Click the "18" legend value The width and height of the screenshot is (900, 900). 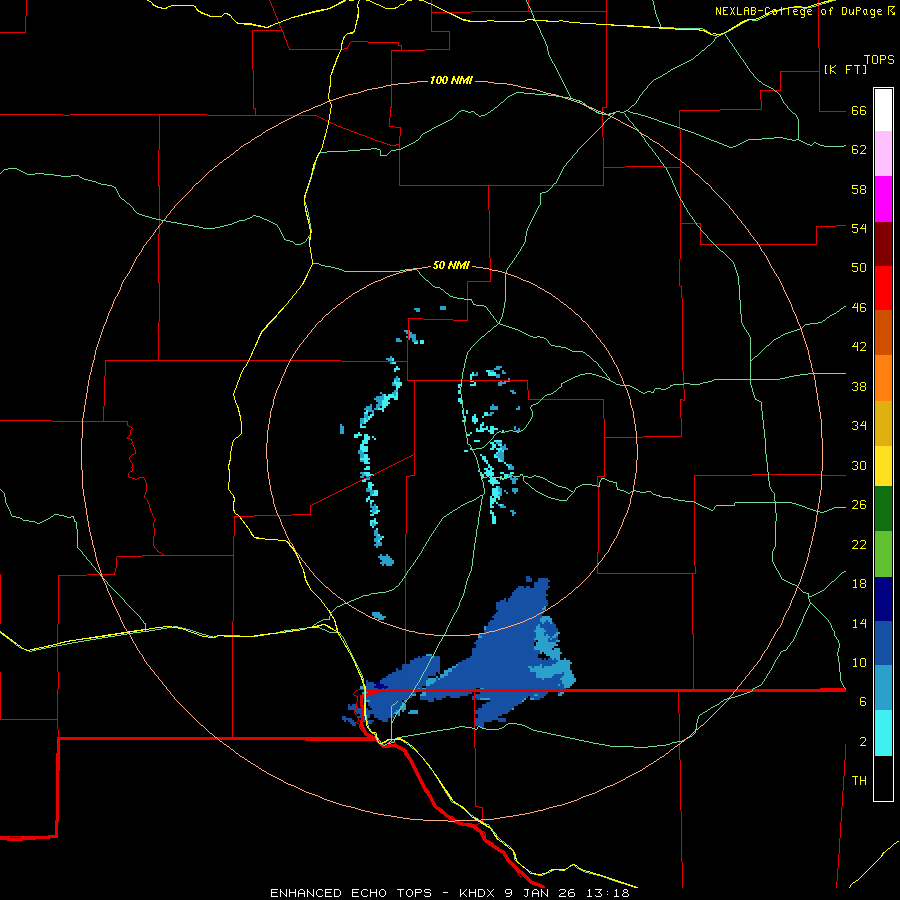pos(859,584)
